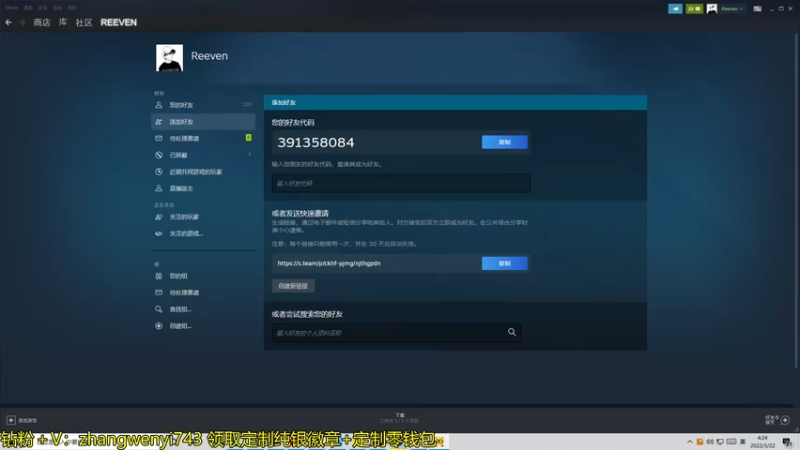The height and width of the screenshot is (450, 800).
Task: Open 近期共同游戏的玩家 recent players
Action: point(203,172)
